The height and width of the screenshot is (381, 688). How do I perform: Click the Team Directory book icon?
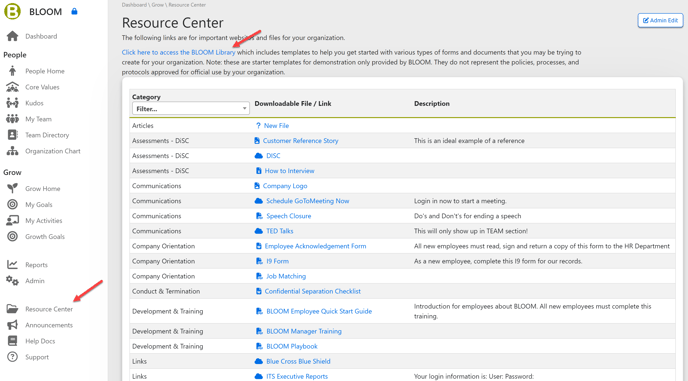tap(12, 135)
